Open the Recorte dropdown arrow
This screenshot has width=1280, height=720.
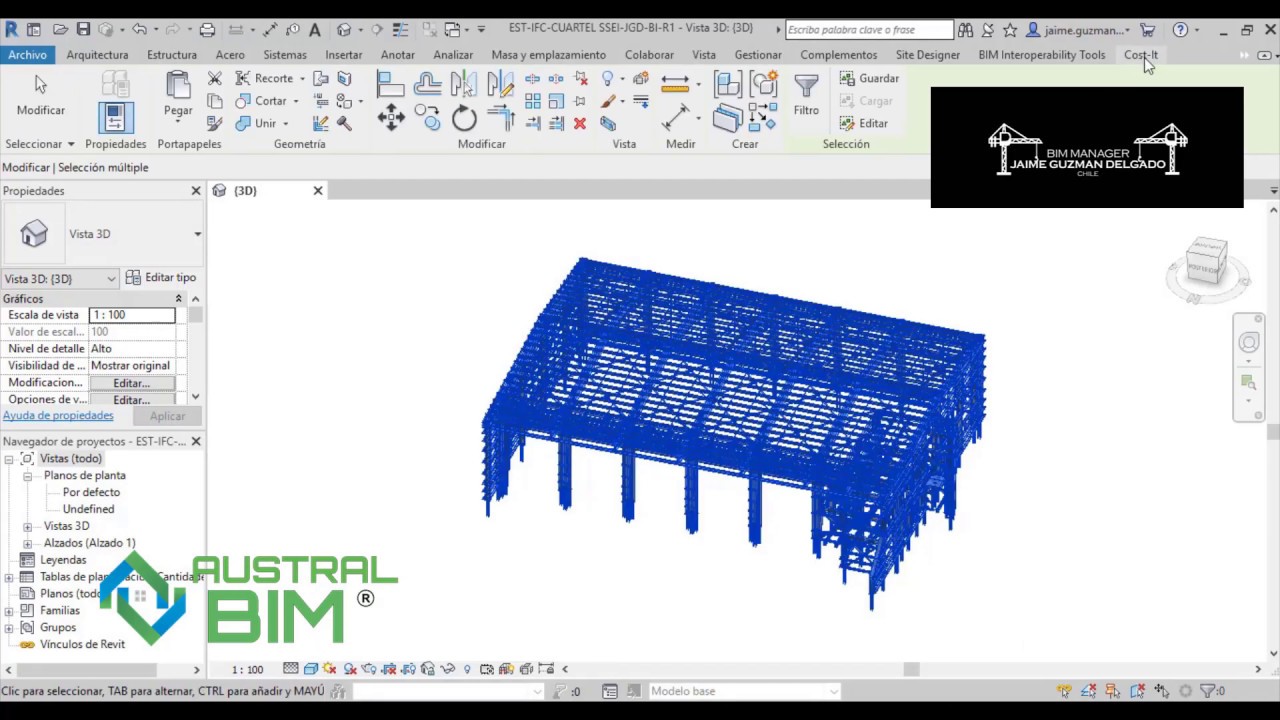[300, 78]
